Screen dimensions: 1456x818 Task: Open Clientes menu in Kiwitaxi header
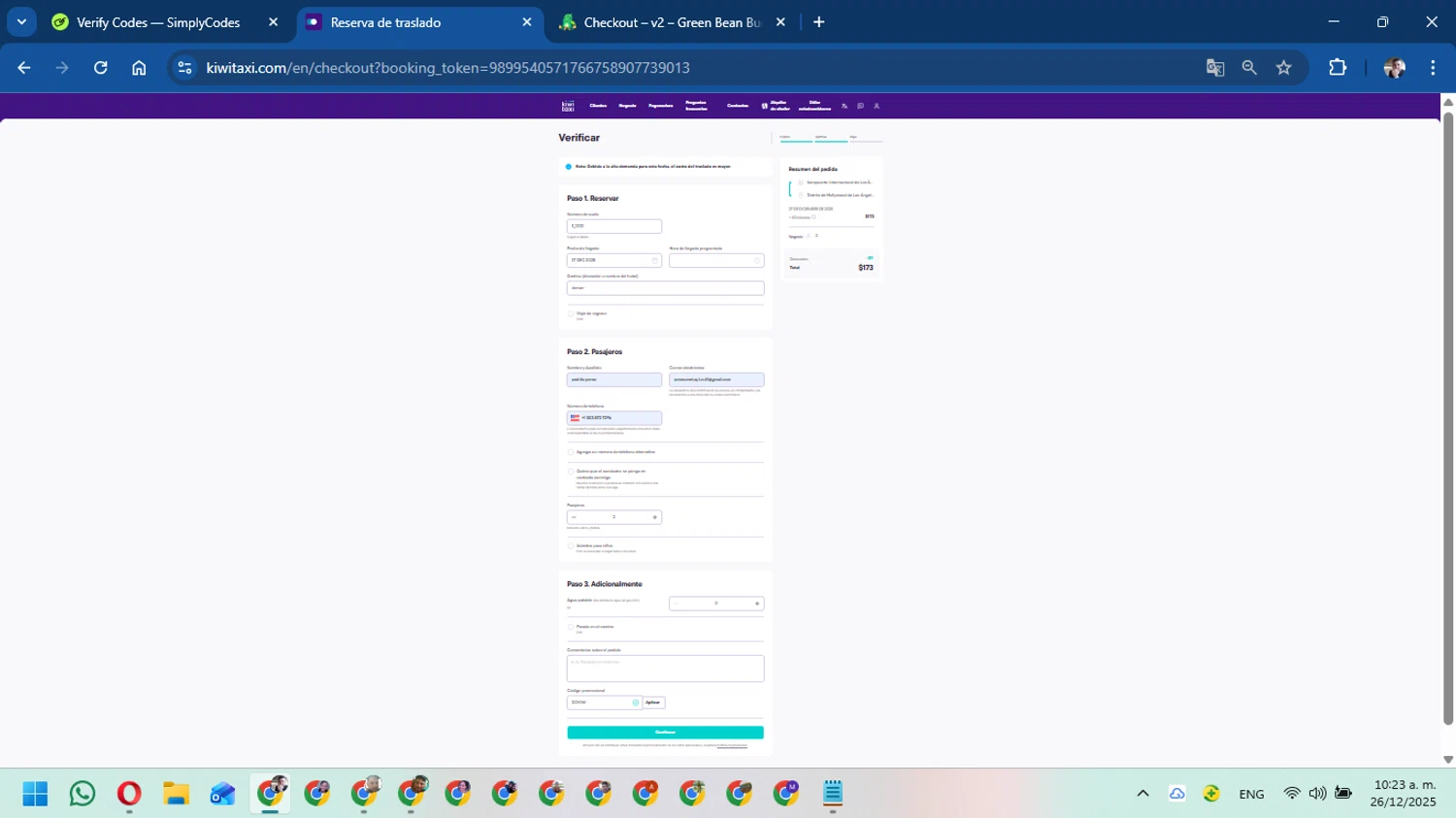(598, 106)
